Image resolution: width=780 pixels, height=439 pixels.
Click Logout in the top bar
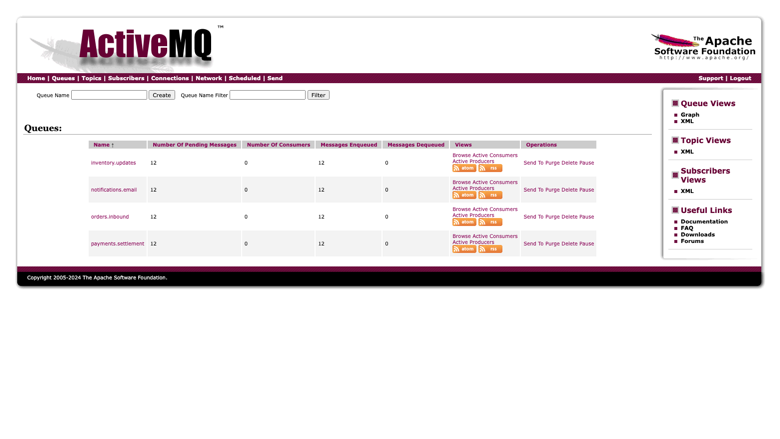740,78
